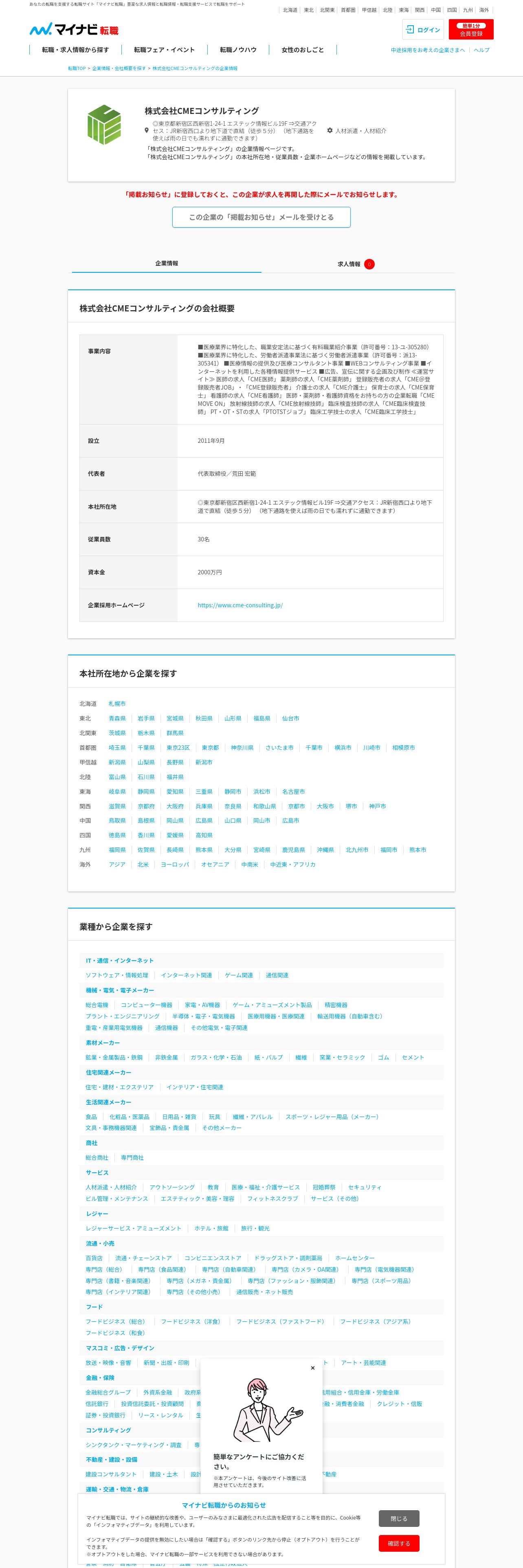Click the 高知県 location link
This screenshot has width=523, height=1568.
[x=204, y=835]
